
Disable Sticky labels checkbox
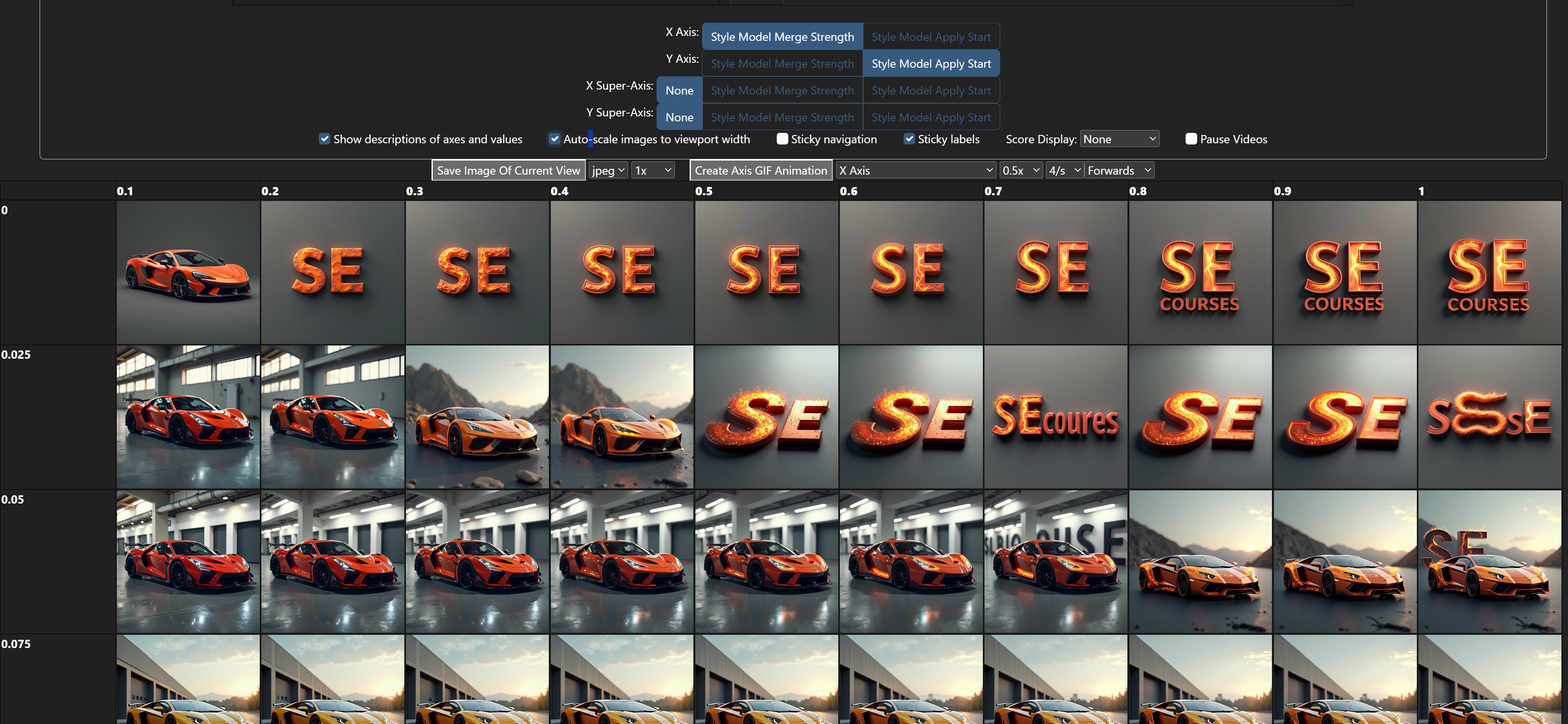click(x=909, y=140)
